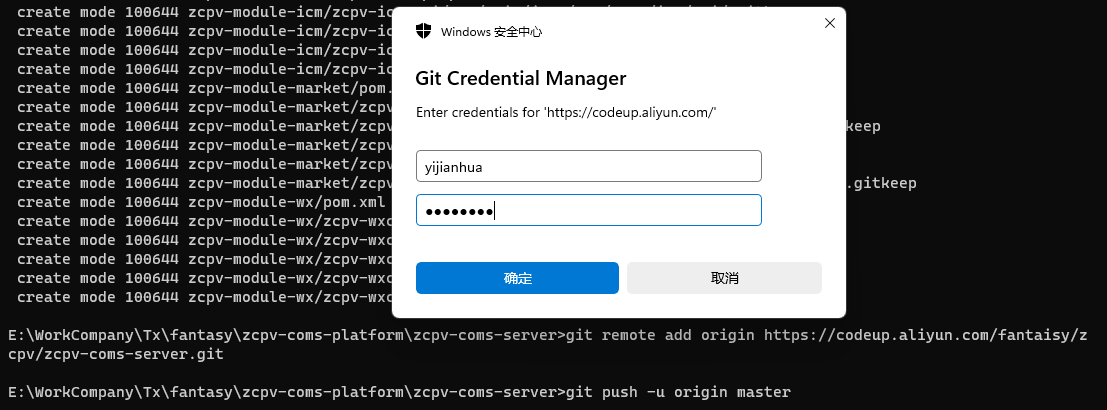The height and width of the screenshot is (410, 1107).
Task: Select the zcpv-module-market/pom terminal line
Action: (x=200, y=88)
